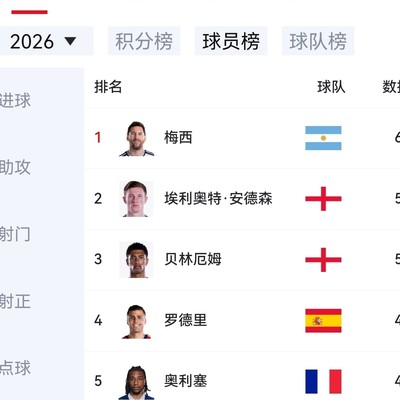Click England flag icon next to 埃利奥特·安德森
The height and width of the screenshot is (400, 400).
coord(323,199)
